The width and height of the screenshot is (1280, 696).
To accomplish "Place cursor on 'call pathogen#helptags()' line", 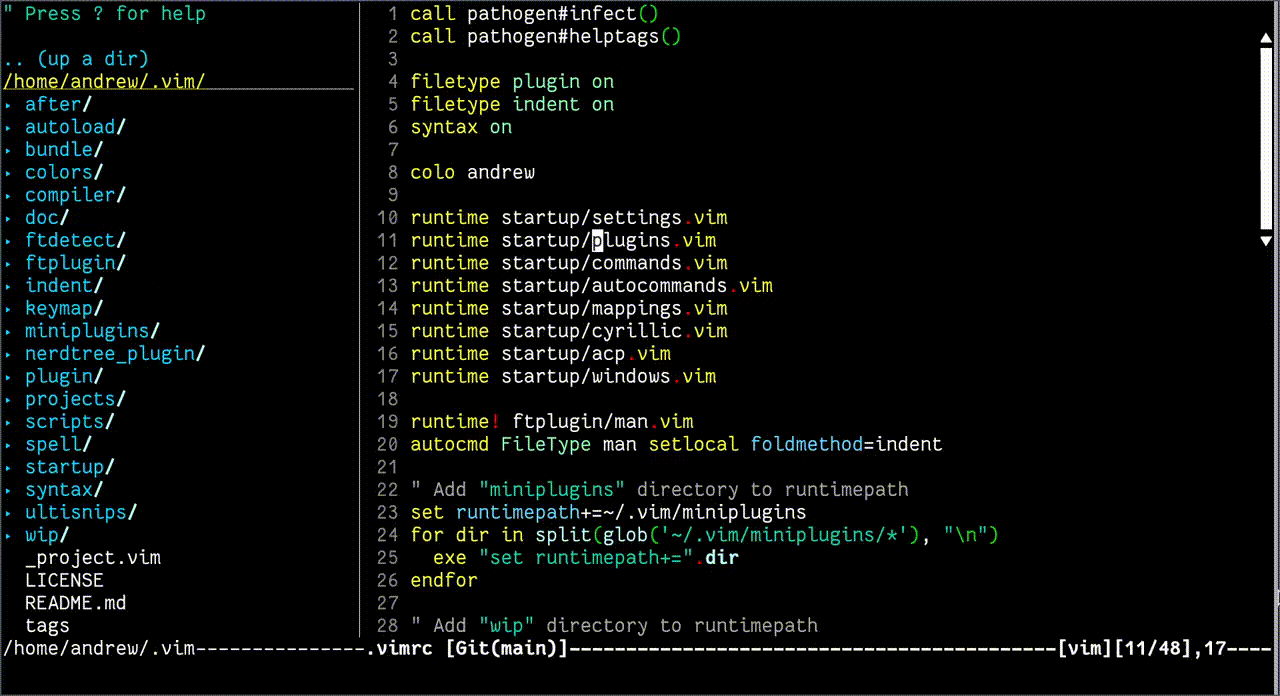I will coord(546,37).
